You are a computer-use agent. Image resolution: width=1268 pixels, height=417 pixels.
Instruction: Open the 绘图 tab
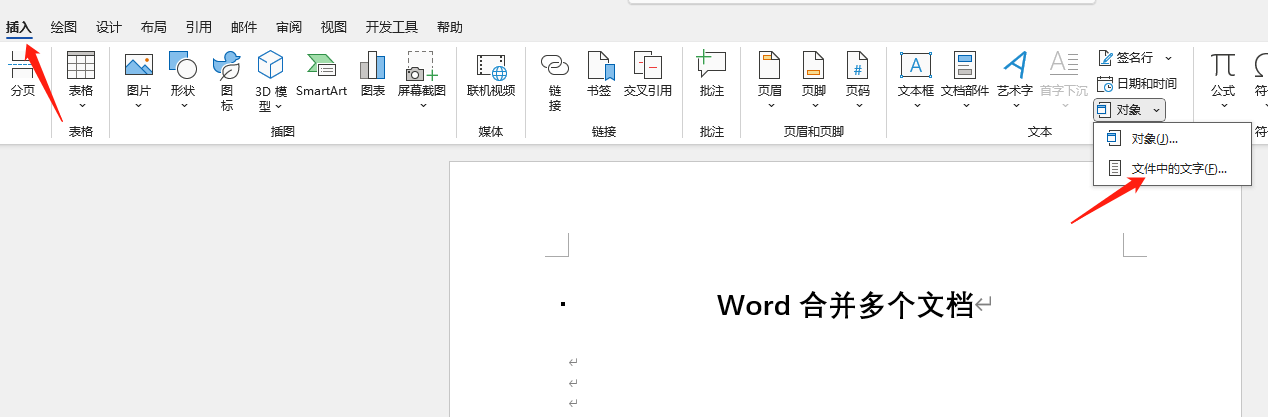(64, 28)
